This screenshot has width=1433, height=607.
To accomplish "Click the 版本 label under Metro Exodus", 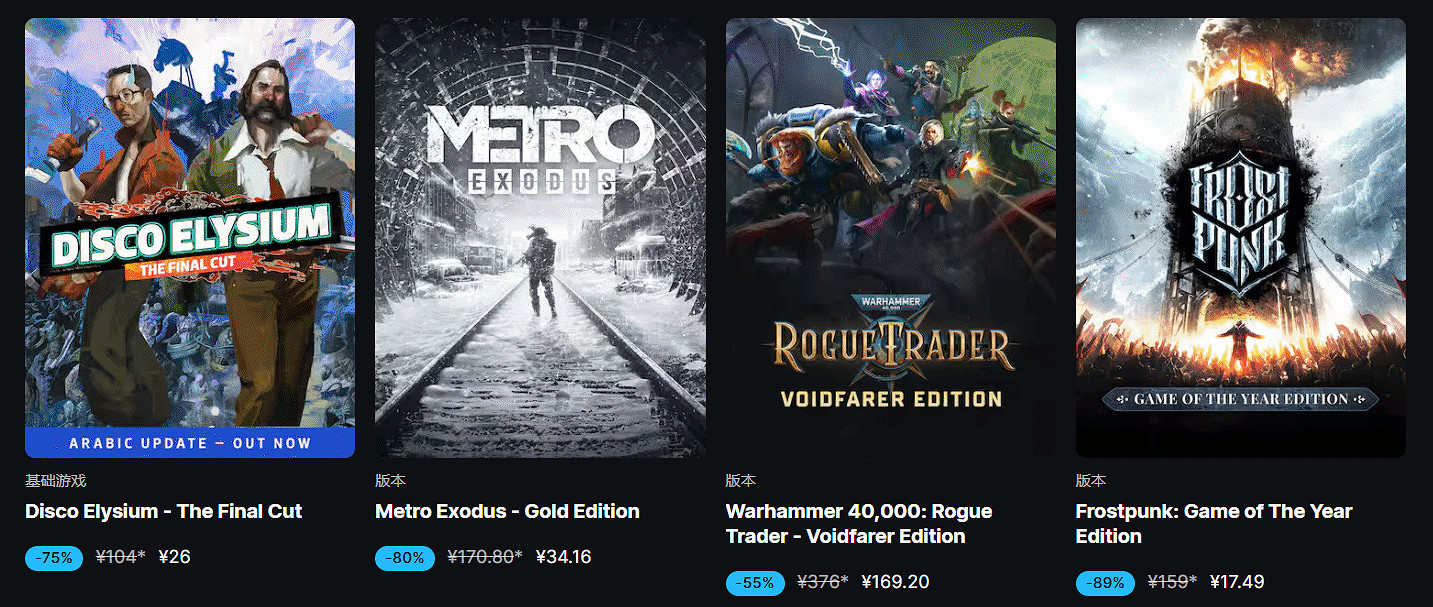I will (x=390, y=481).
